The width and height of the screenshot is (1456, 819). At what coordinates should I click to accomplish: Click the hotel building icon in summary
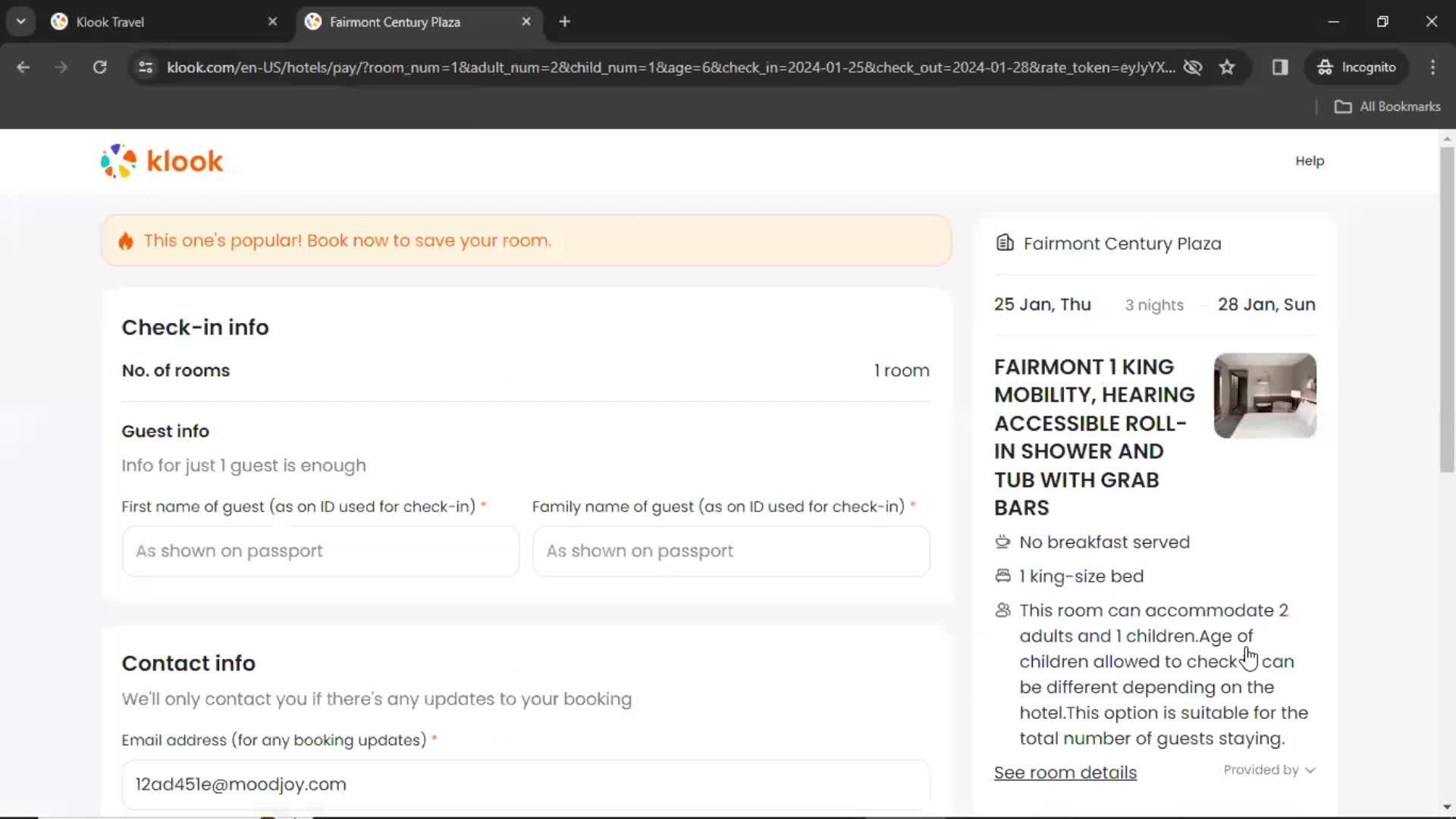tap(1004, 243)
